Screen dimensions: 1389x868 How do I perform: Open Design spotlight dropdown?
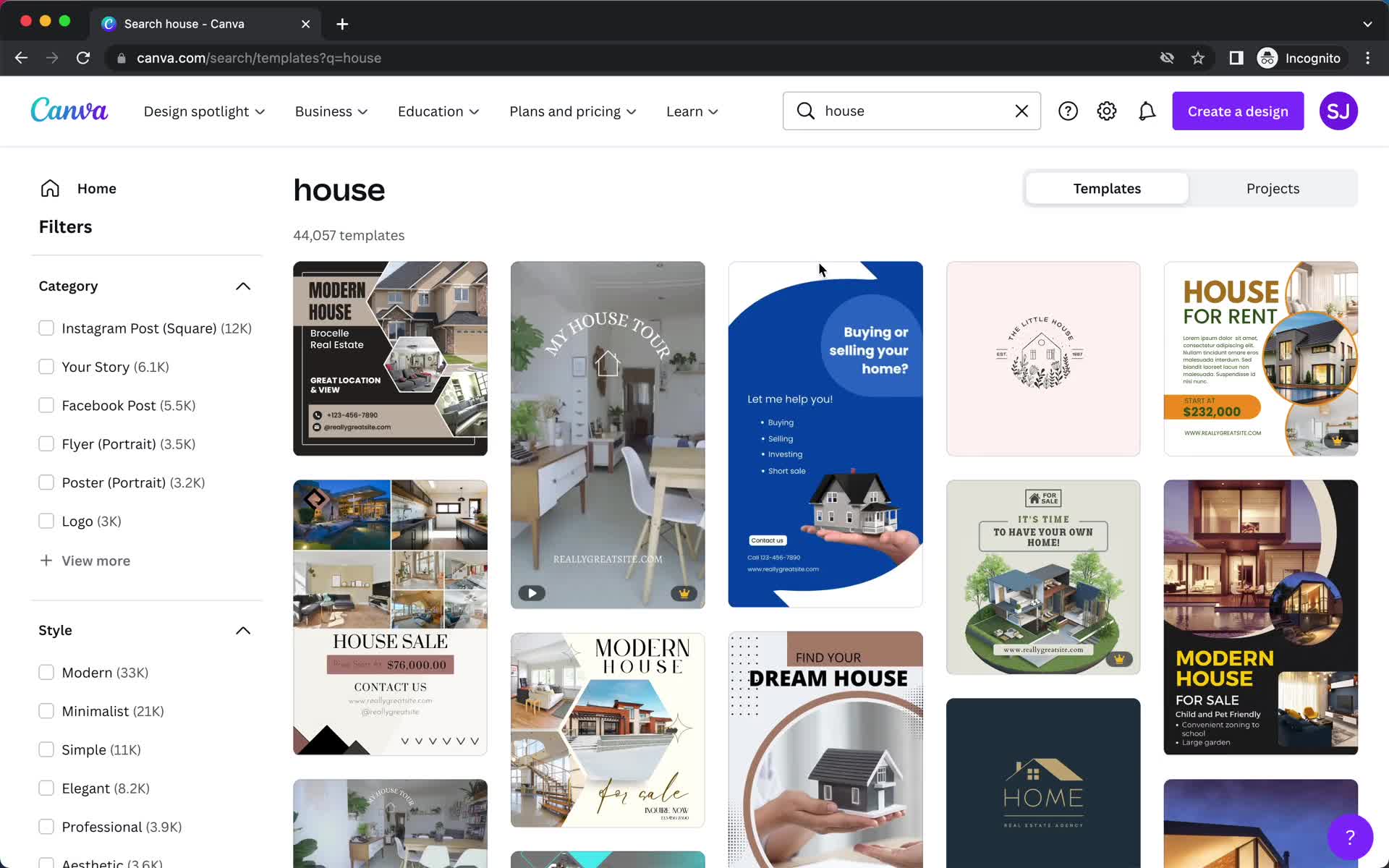pyautogui.click(x=205, y=111)
